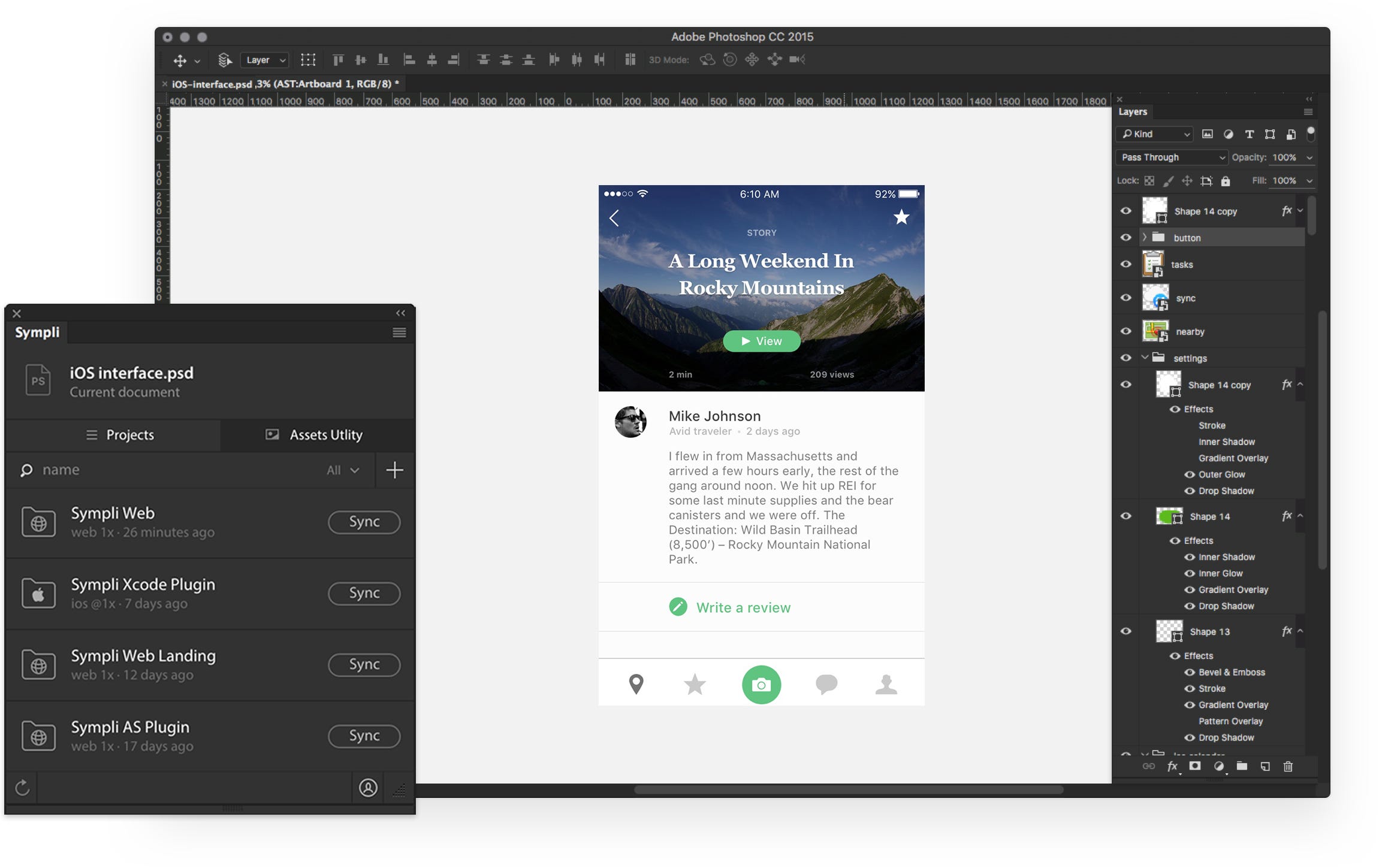Filter layers by pixel image icon
1379x868 pixels.
1207,134
